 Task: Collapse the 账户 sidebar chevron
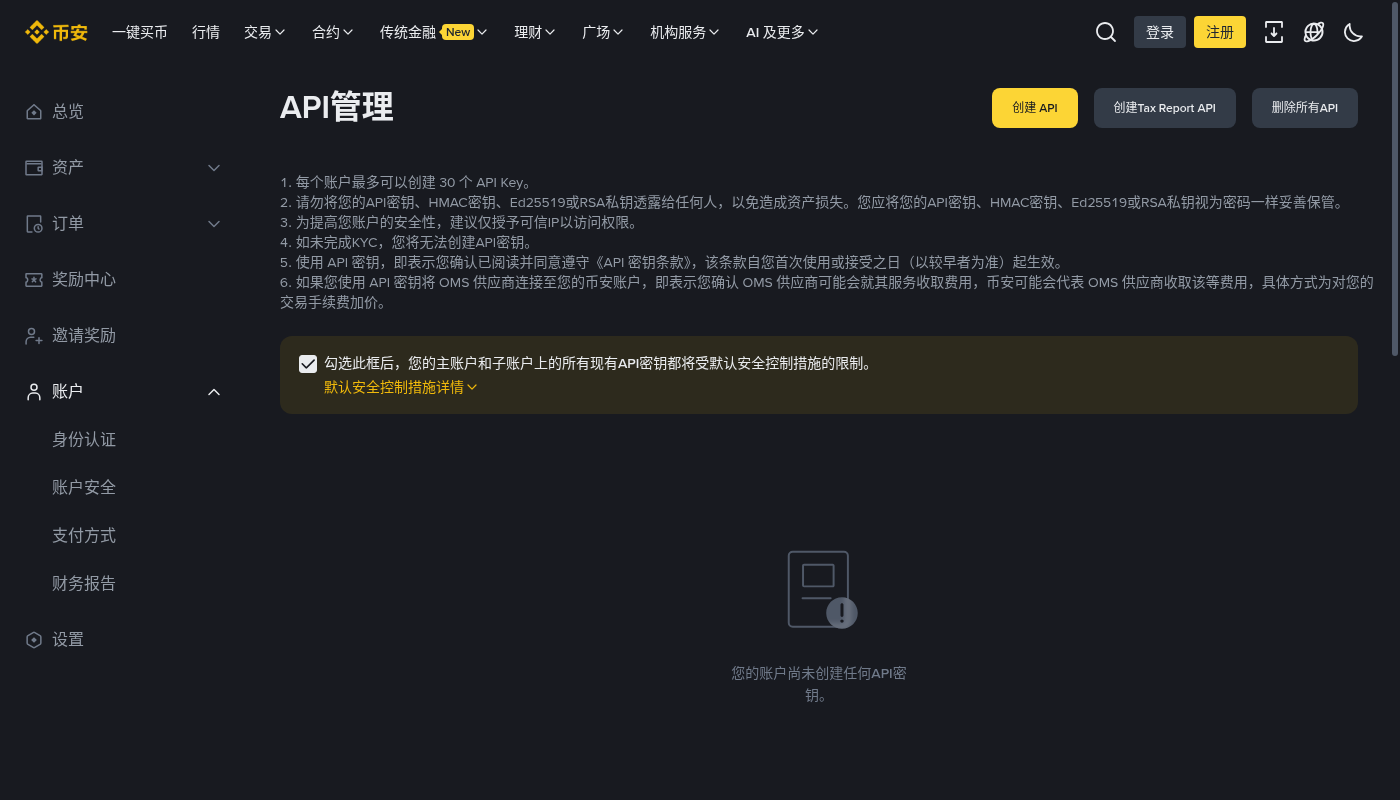click(214, 392)
